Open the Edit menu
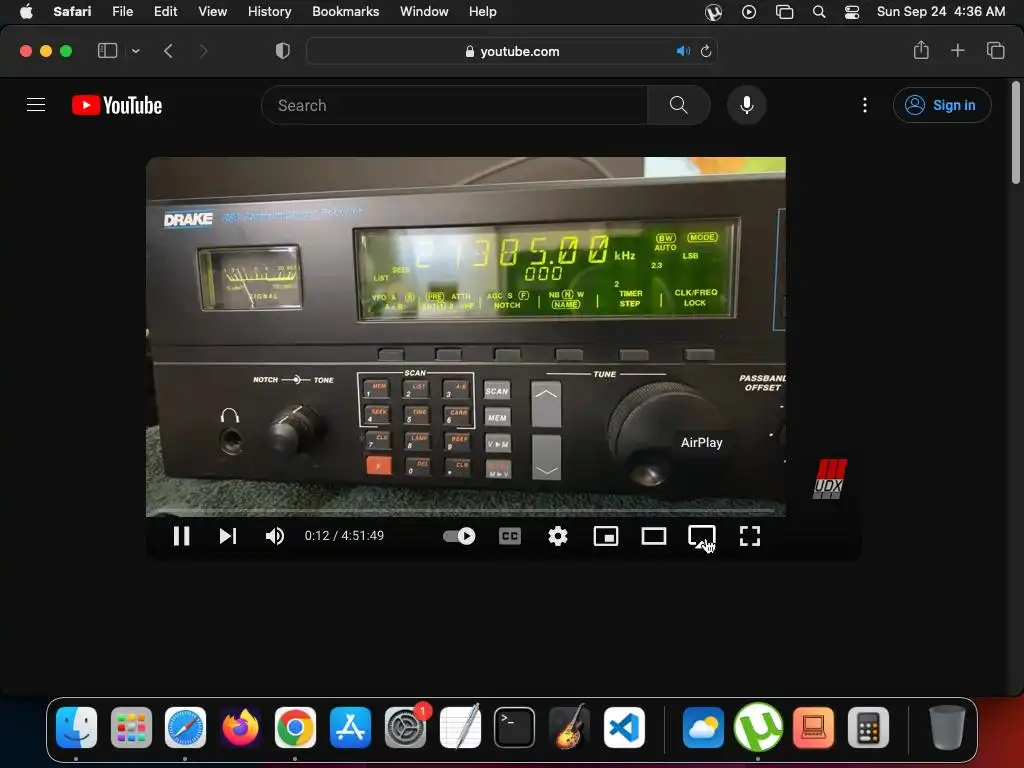This screenshot has height=768, width=1024. 165,11
